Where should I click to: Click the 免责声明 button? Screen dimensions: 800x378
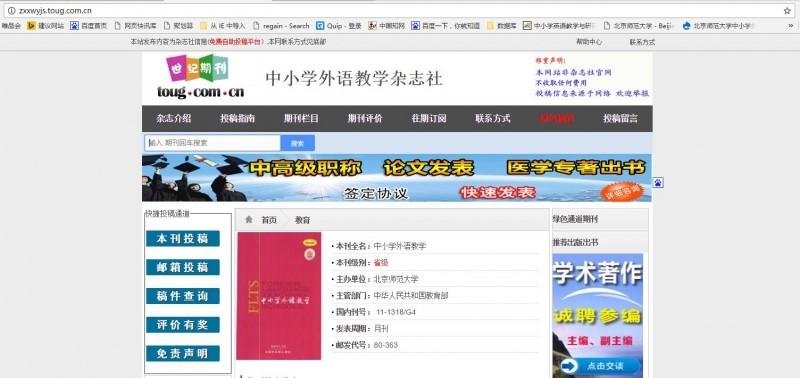click(183, 353)
